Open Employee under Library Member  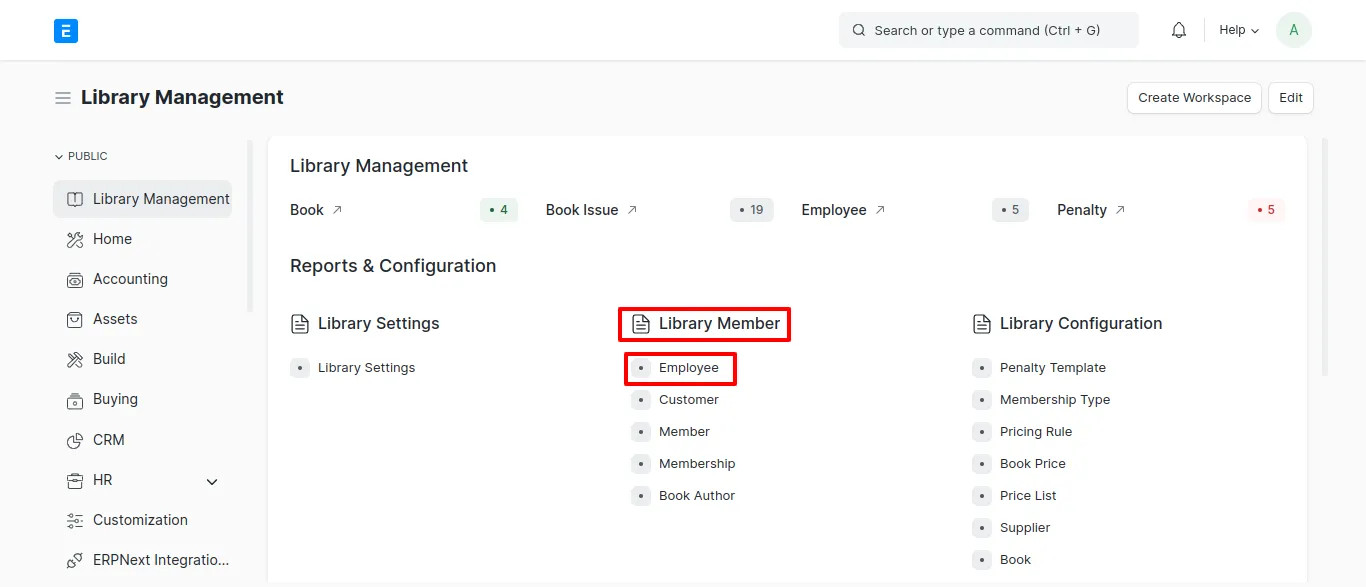(x=688, y=368)
